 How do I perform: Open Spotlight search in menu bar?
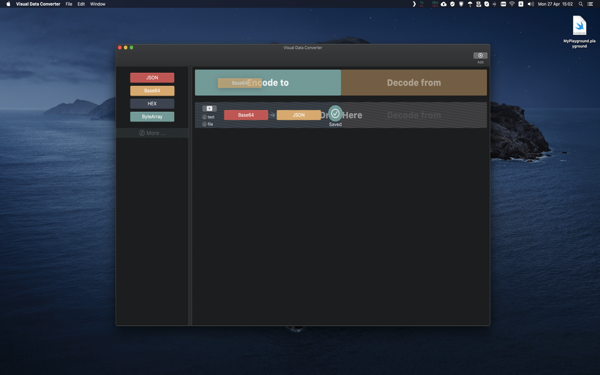click(580, 4)
